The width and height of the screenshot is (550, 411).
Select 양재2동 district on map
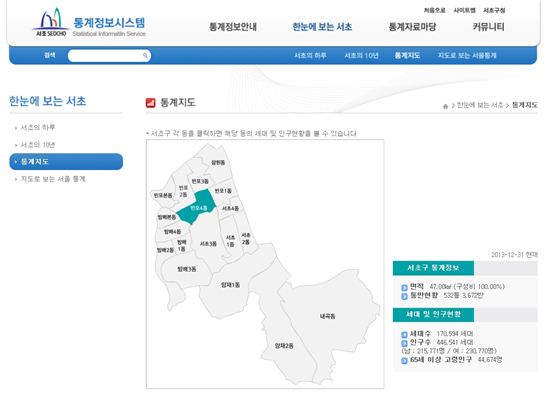click(284, 346)
